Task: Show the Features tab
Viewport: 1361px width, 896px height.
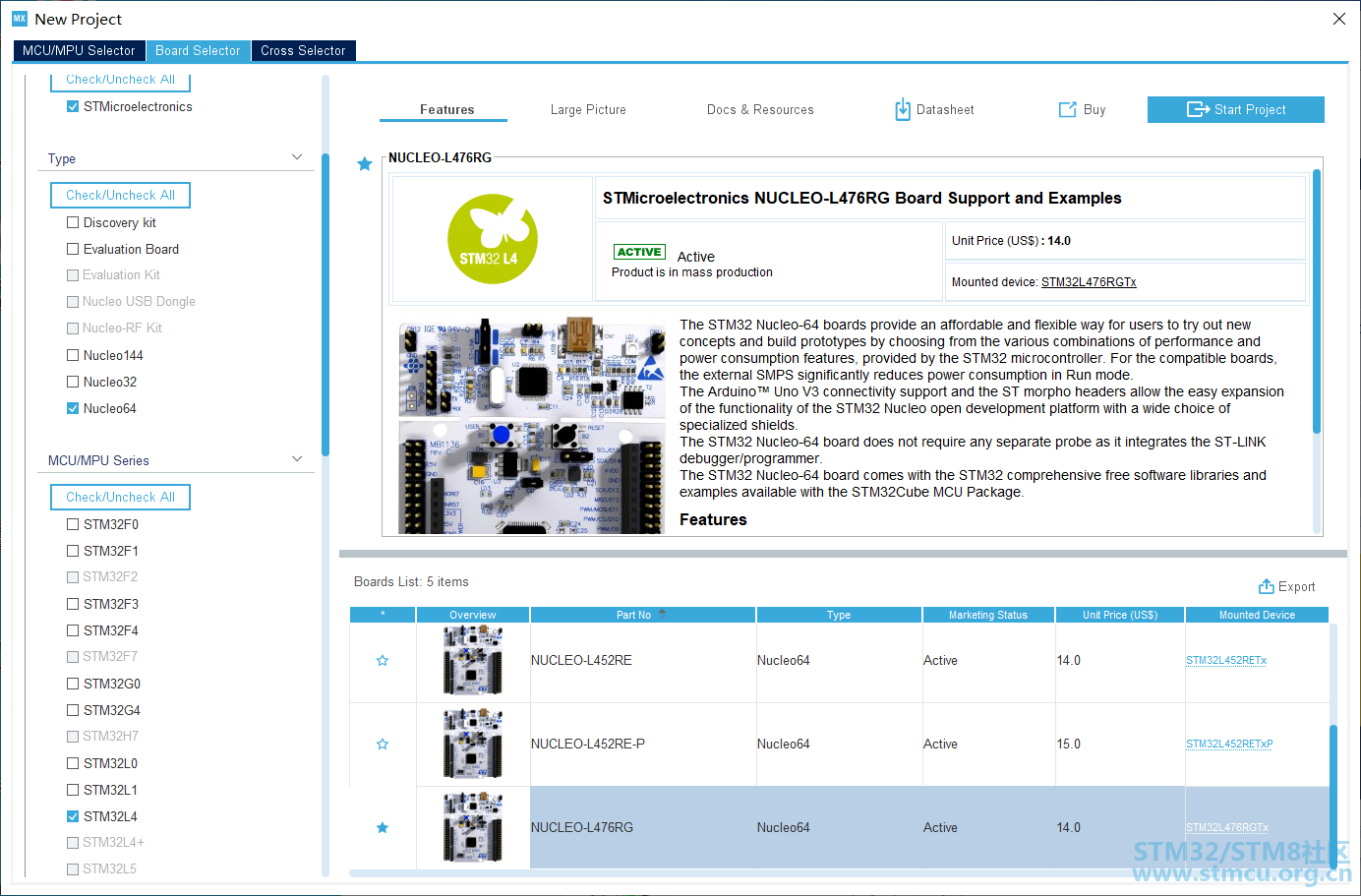Action: coord(446,109)
